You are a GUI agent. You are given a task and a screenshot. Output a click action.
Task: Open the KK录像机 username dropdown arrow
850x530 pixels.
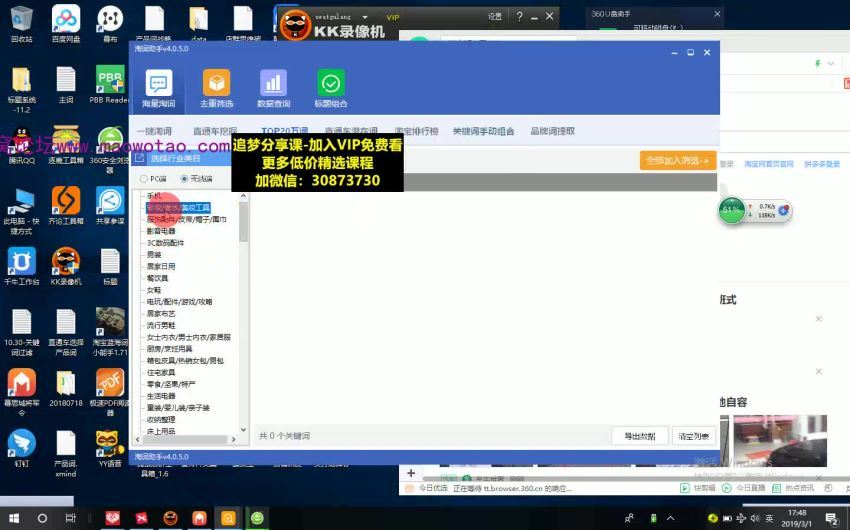[365, 17]
